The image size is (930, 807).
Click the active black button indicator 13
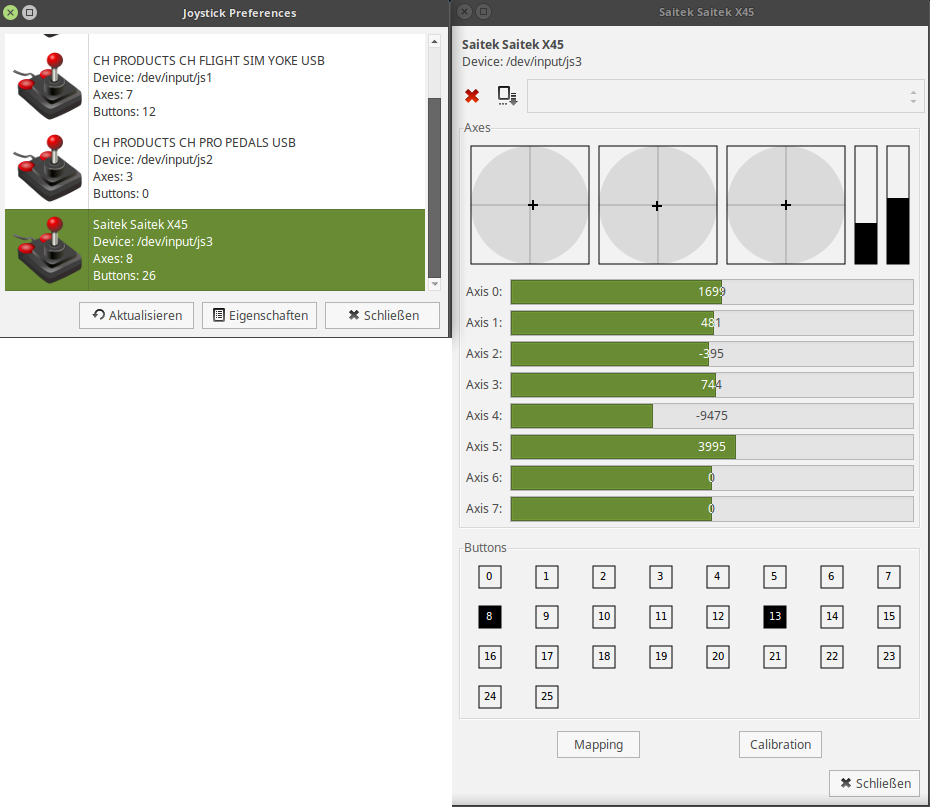pos(774,616)
